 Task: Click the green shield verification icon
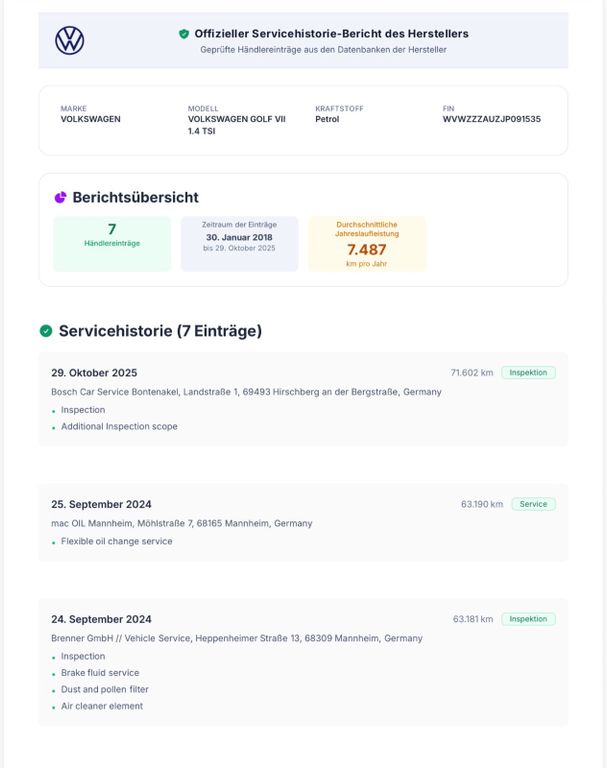click(x=184, y=34)
